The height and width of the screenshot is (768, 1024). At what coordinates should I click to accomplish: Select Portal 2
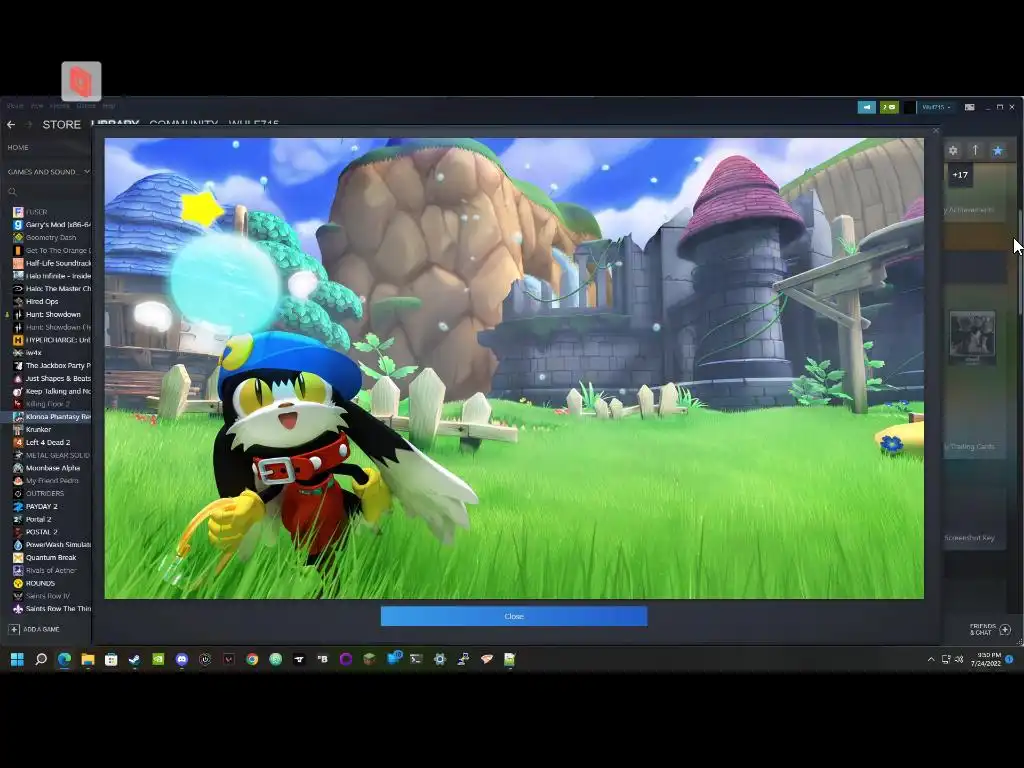(52, 519)
